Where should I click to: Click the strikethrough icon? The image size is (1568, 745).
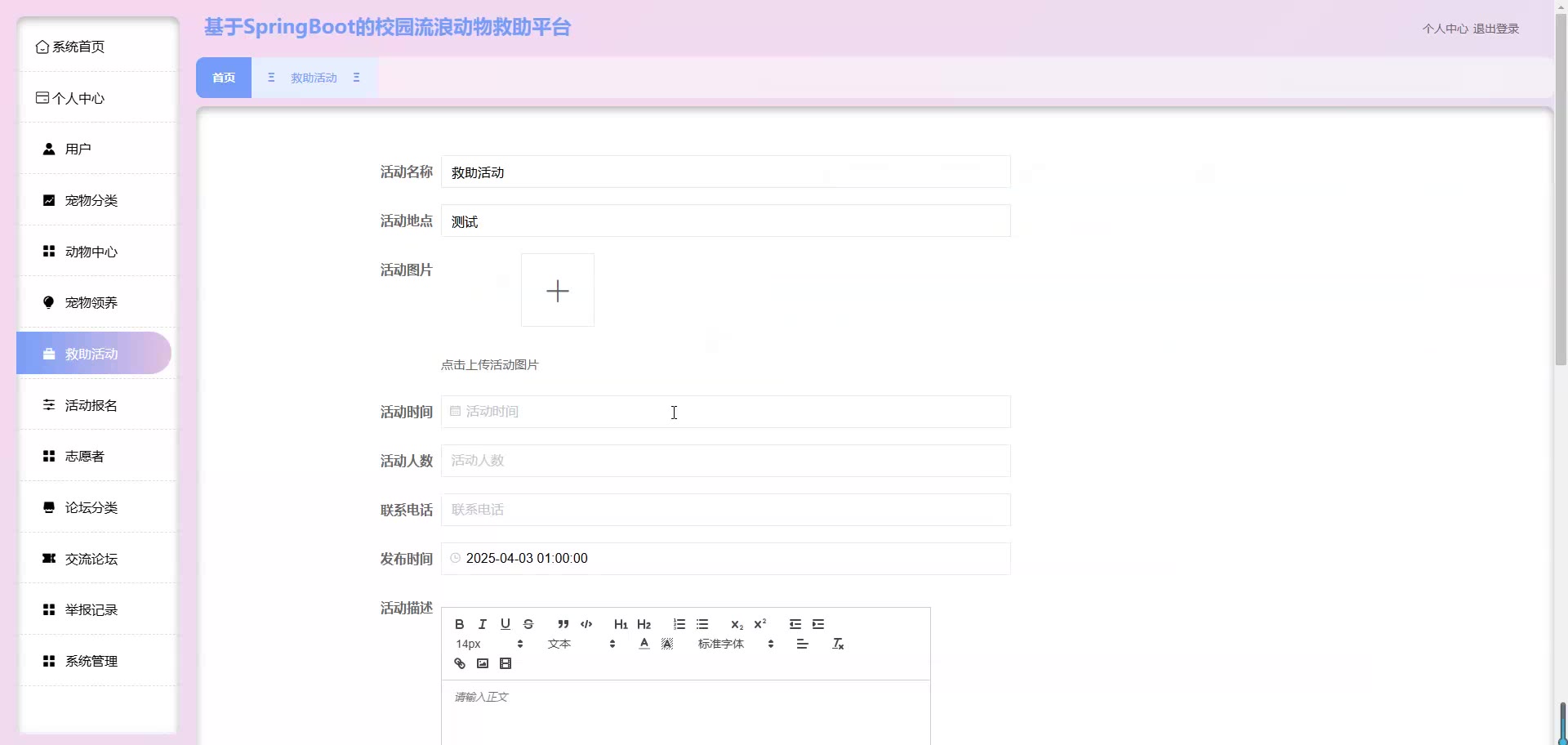528,624
